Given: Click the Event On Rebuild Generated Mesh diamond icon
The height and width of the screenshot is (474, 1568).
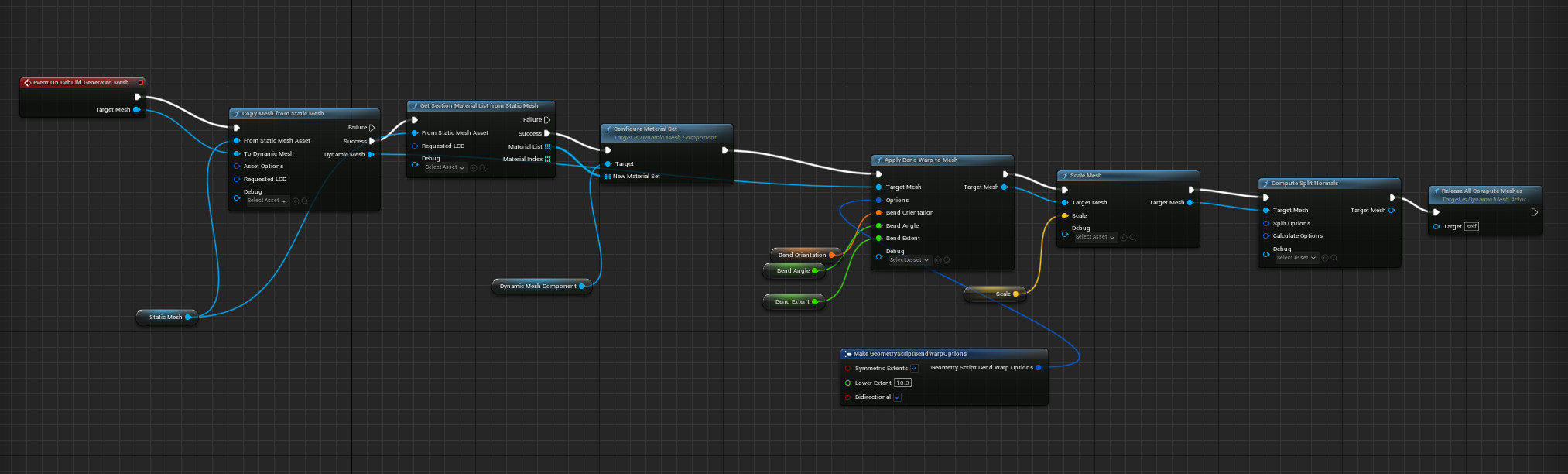Looking at the screenshot, I should tap(27, 82).
